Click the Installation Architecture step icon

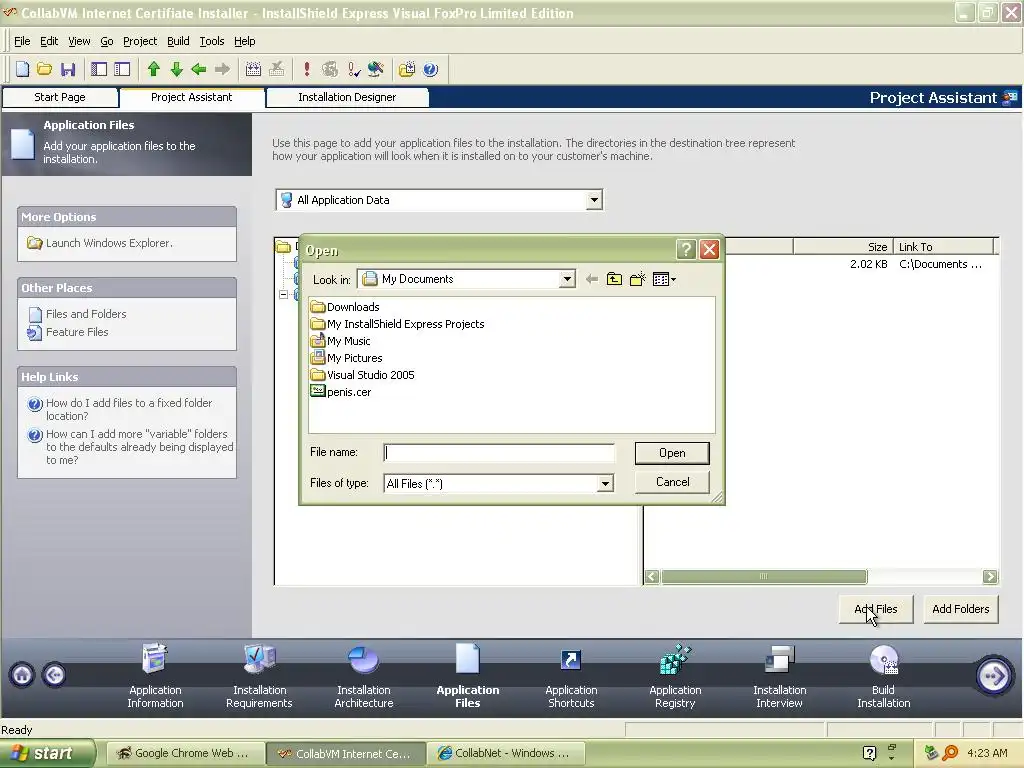[x=363, y=659]
